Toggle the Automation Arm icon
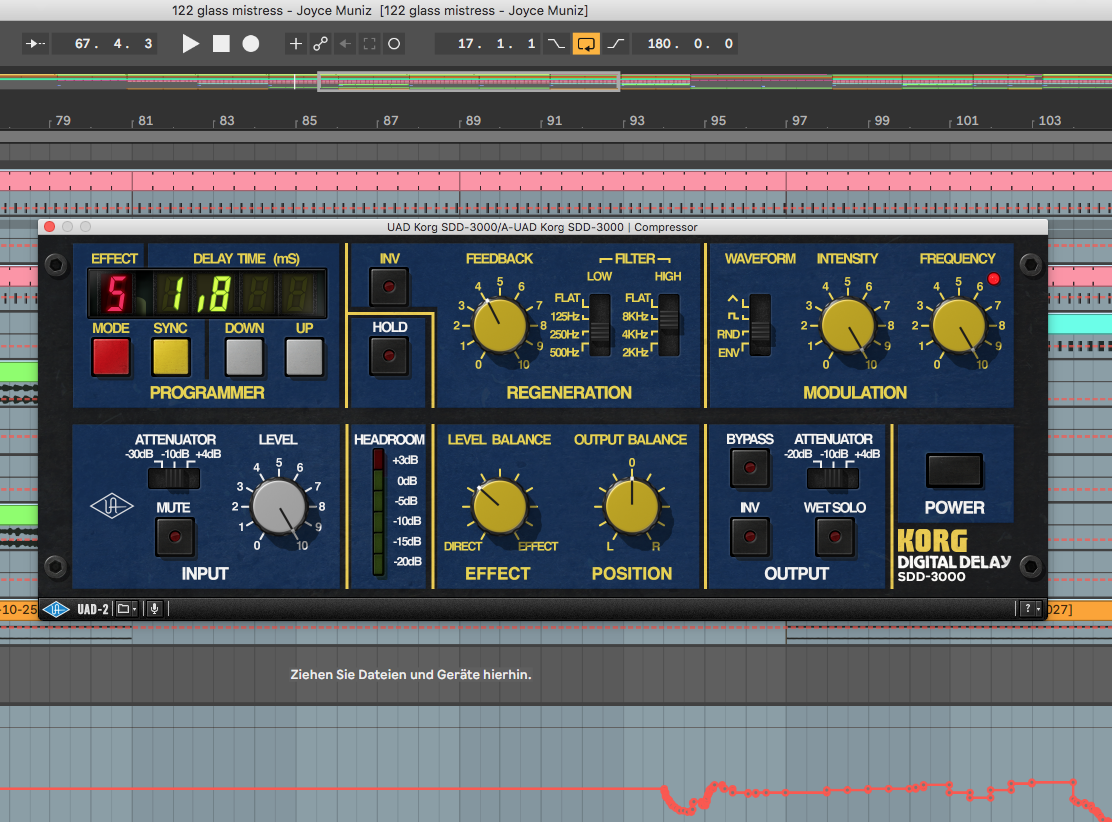Image resolution: width=1112 pixels, height=822 pixels. coord(320,44)
